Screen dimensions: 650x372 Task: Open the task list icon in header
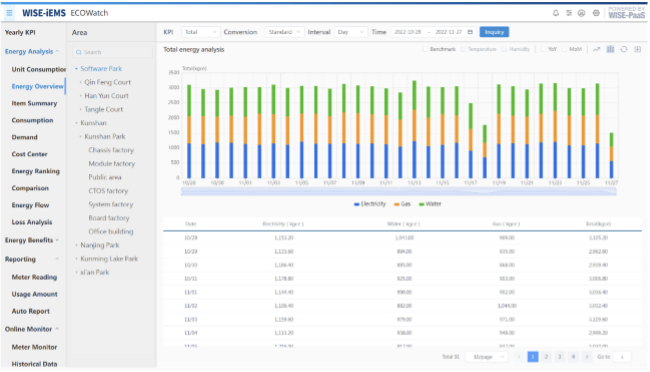point(569,13)
